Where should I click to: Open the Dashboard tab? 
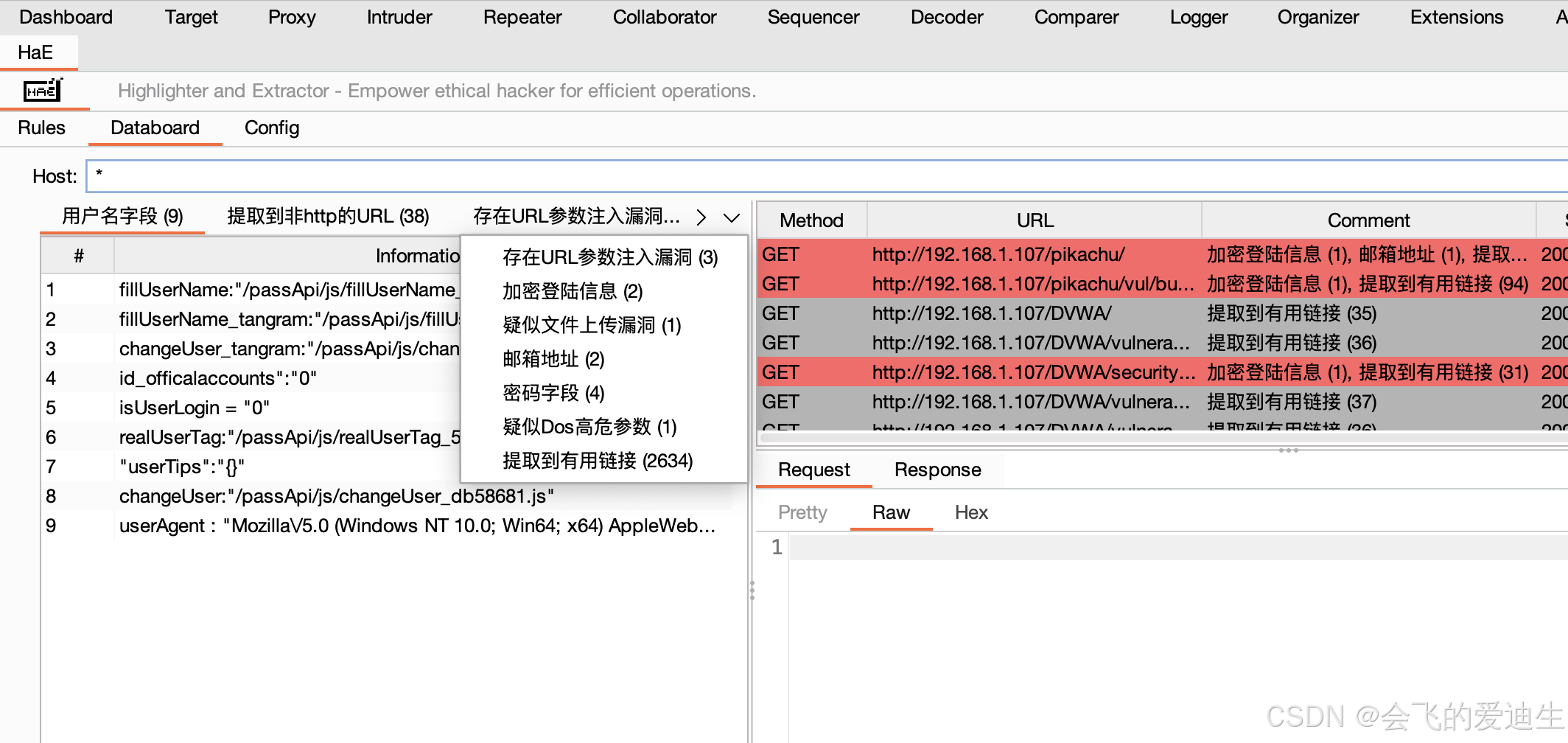(x=66, y=17)
